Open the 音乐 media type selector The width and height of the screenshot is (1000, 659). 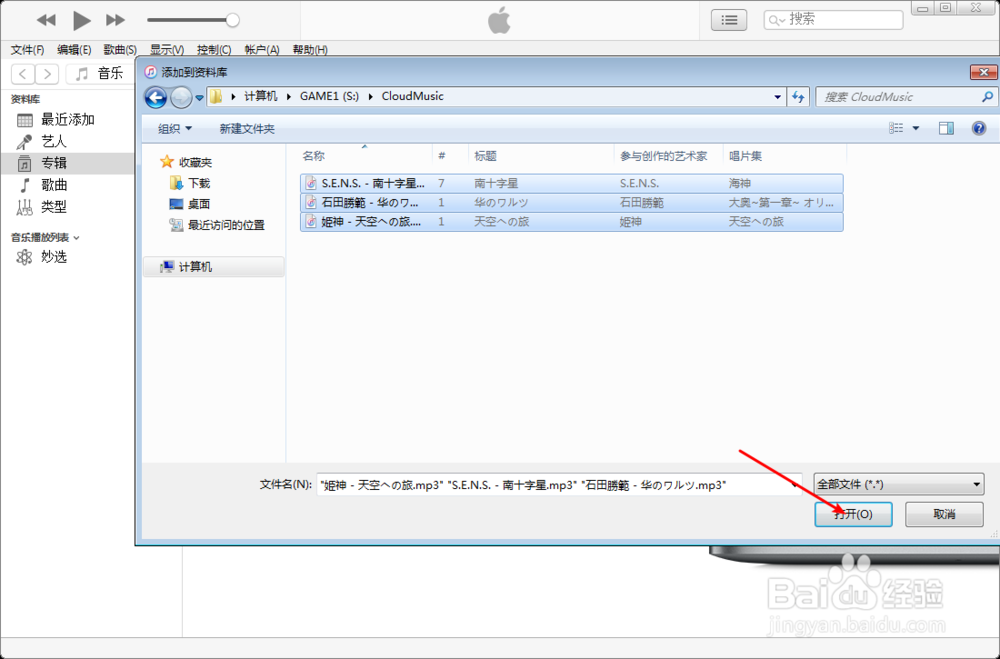coord(99,74)
